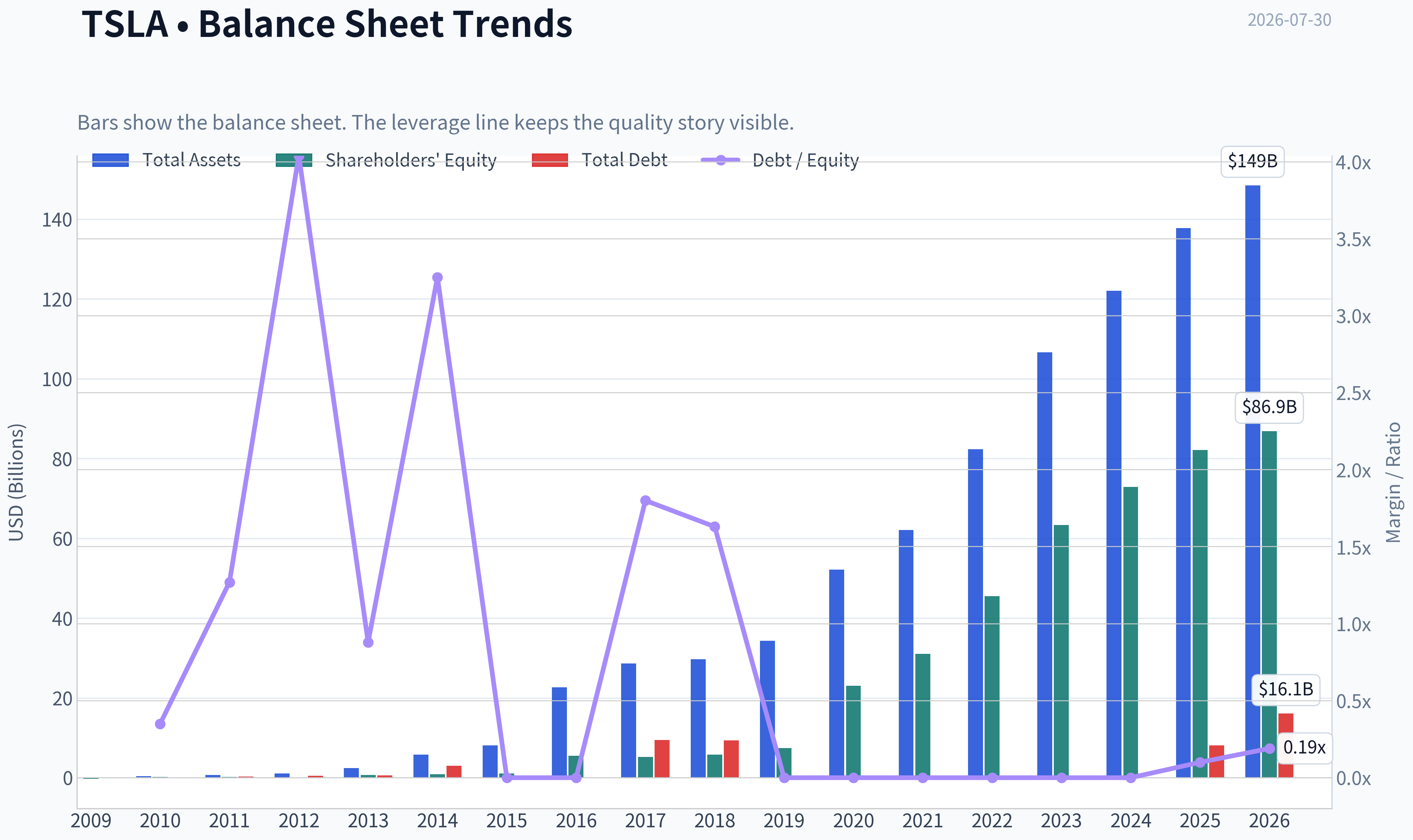Select the 2026 Shareholders' Equity green bar

pos(1269,604)
